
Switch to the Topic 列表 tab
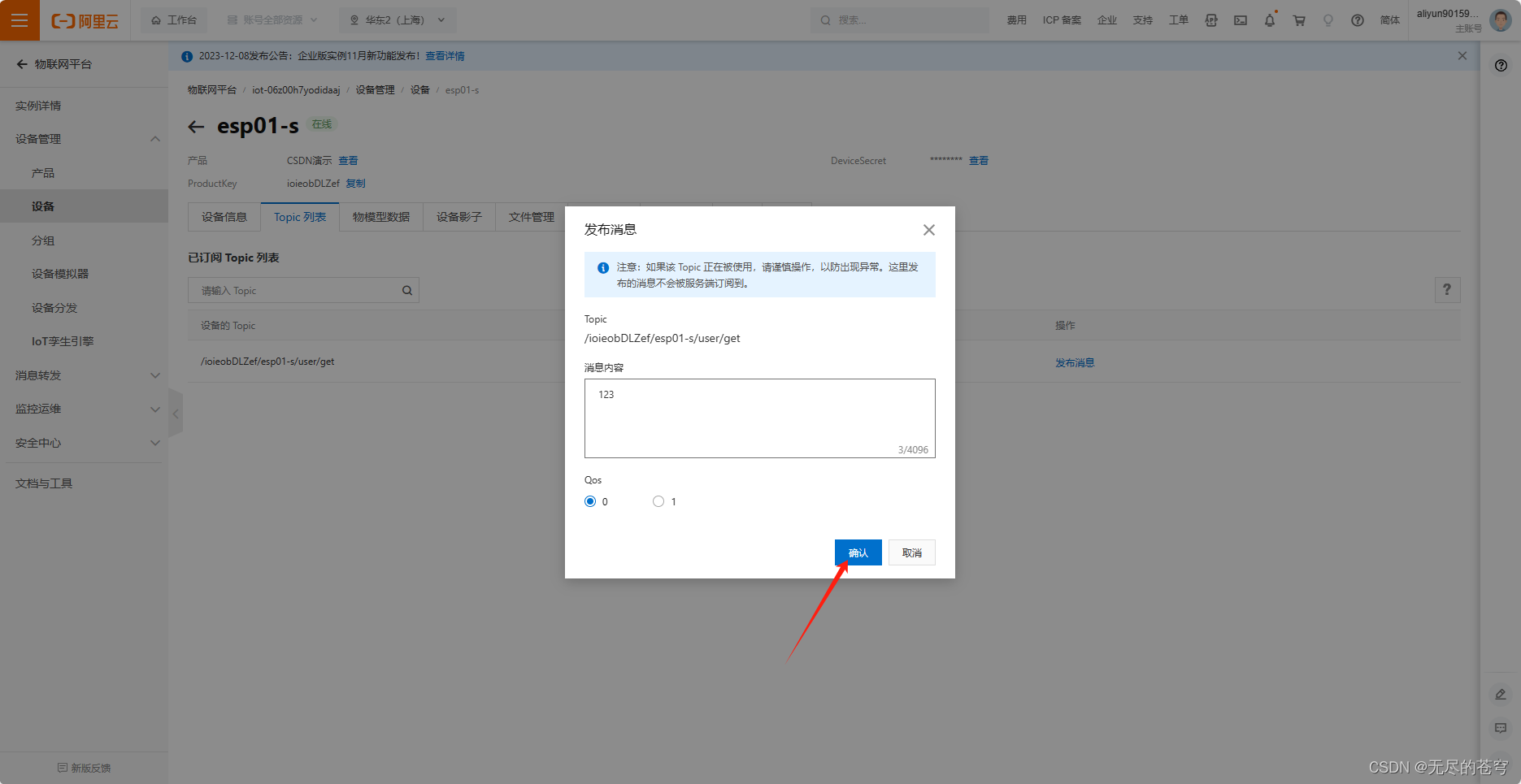click(300, 217)
